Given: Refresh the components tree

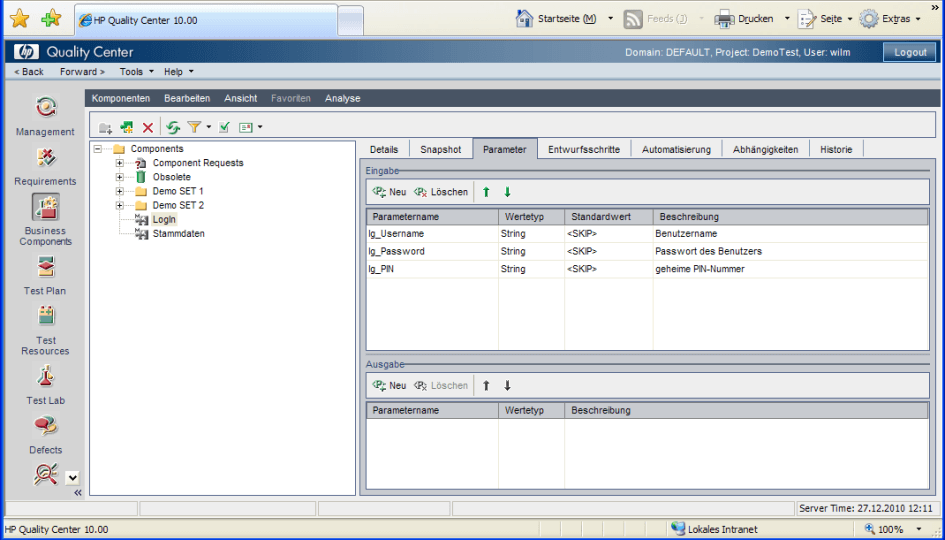Looking at the screenshot, I should 173,127.
